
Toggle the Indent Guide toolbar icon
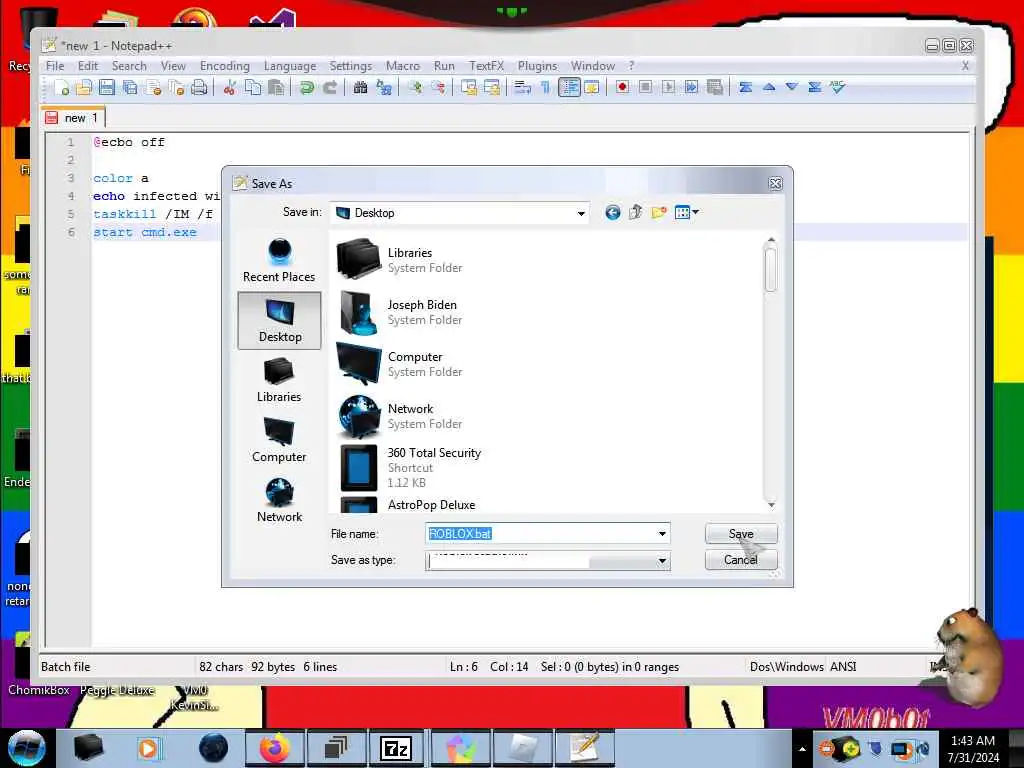[x=569, y=88]
